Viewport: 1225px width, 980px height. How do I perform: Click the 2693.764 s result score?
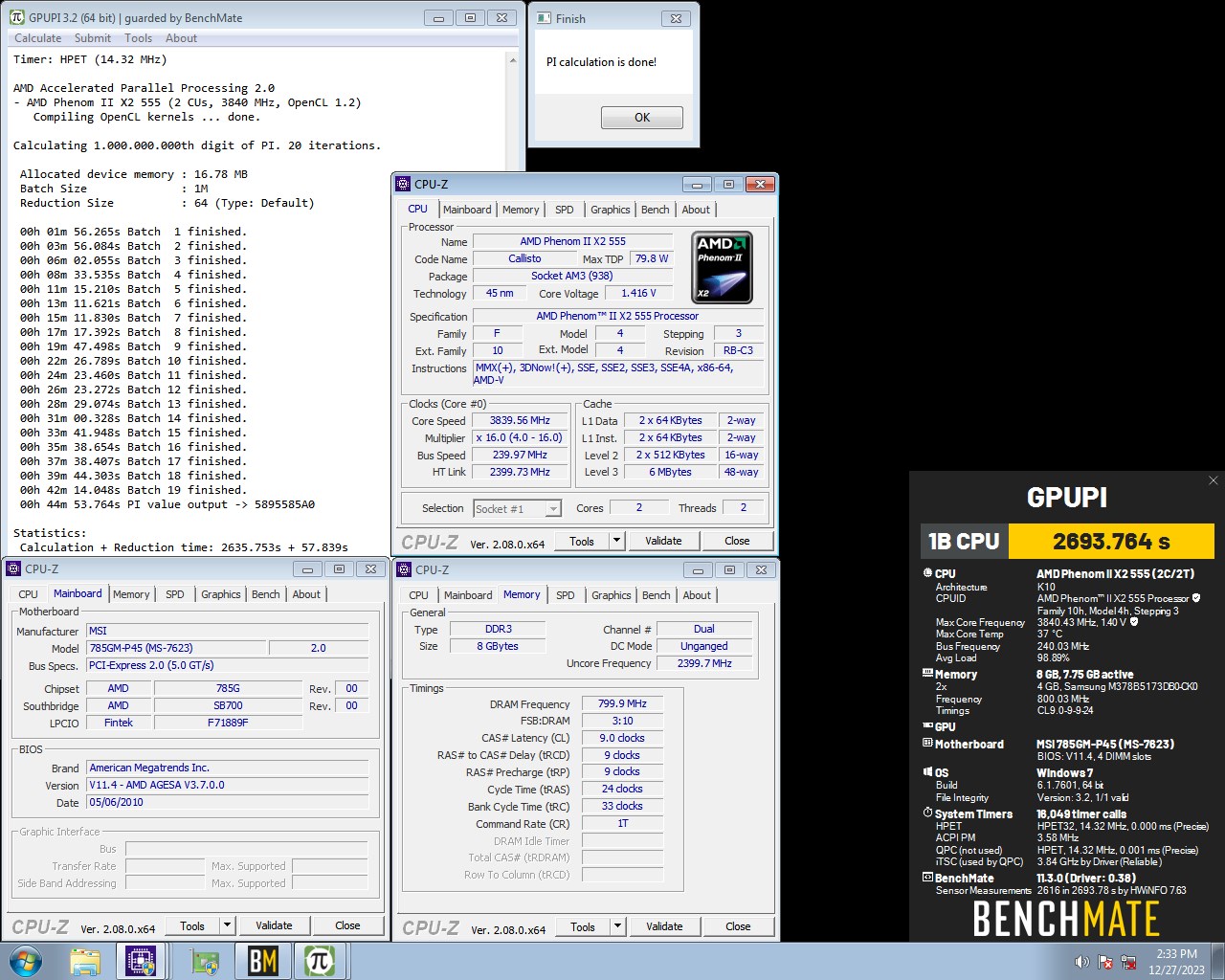pyautogui.click(x=1111, y=542)
